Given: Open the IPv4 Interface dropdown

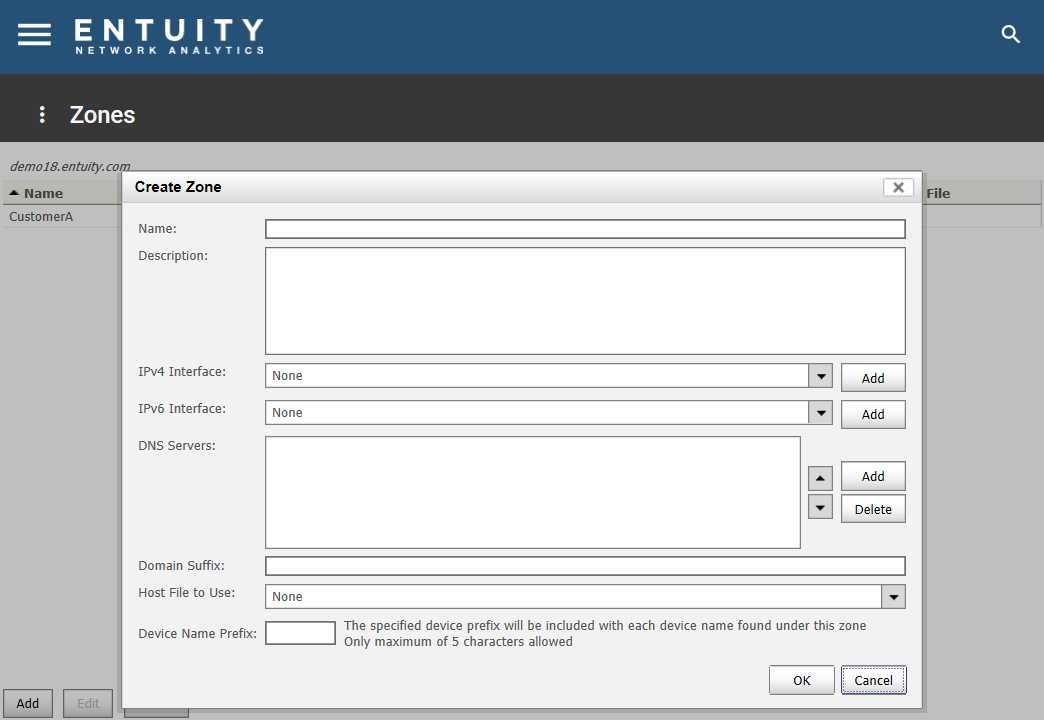Looking at the screenshot, I should 820,375.
